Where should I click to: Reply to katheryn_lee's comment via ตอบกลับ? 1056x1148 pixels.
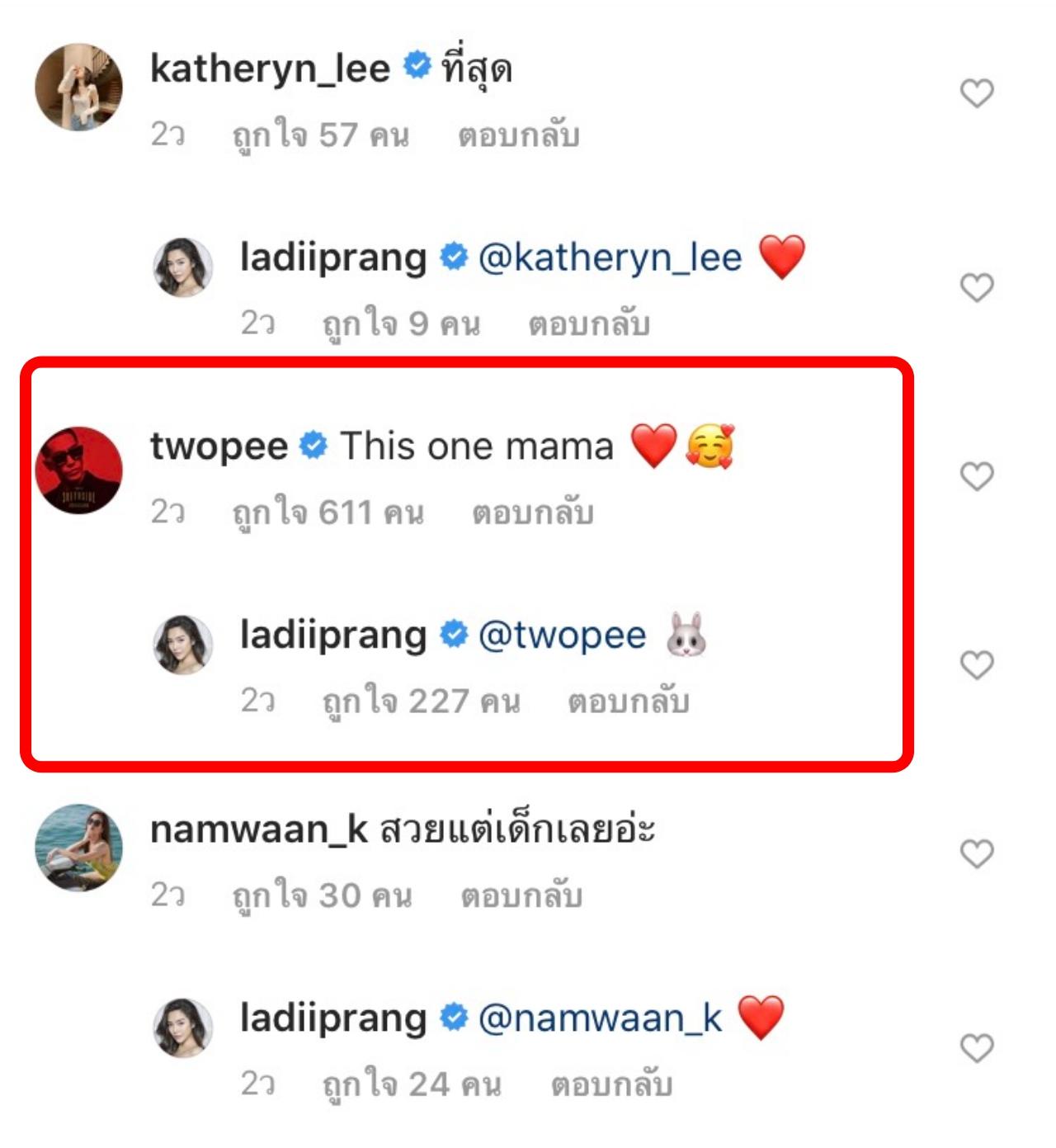(x=518, y=135)
